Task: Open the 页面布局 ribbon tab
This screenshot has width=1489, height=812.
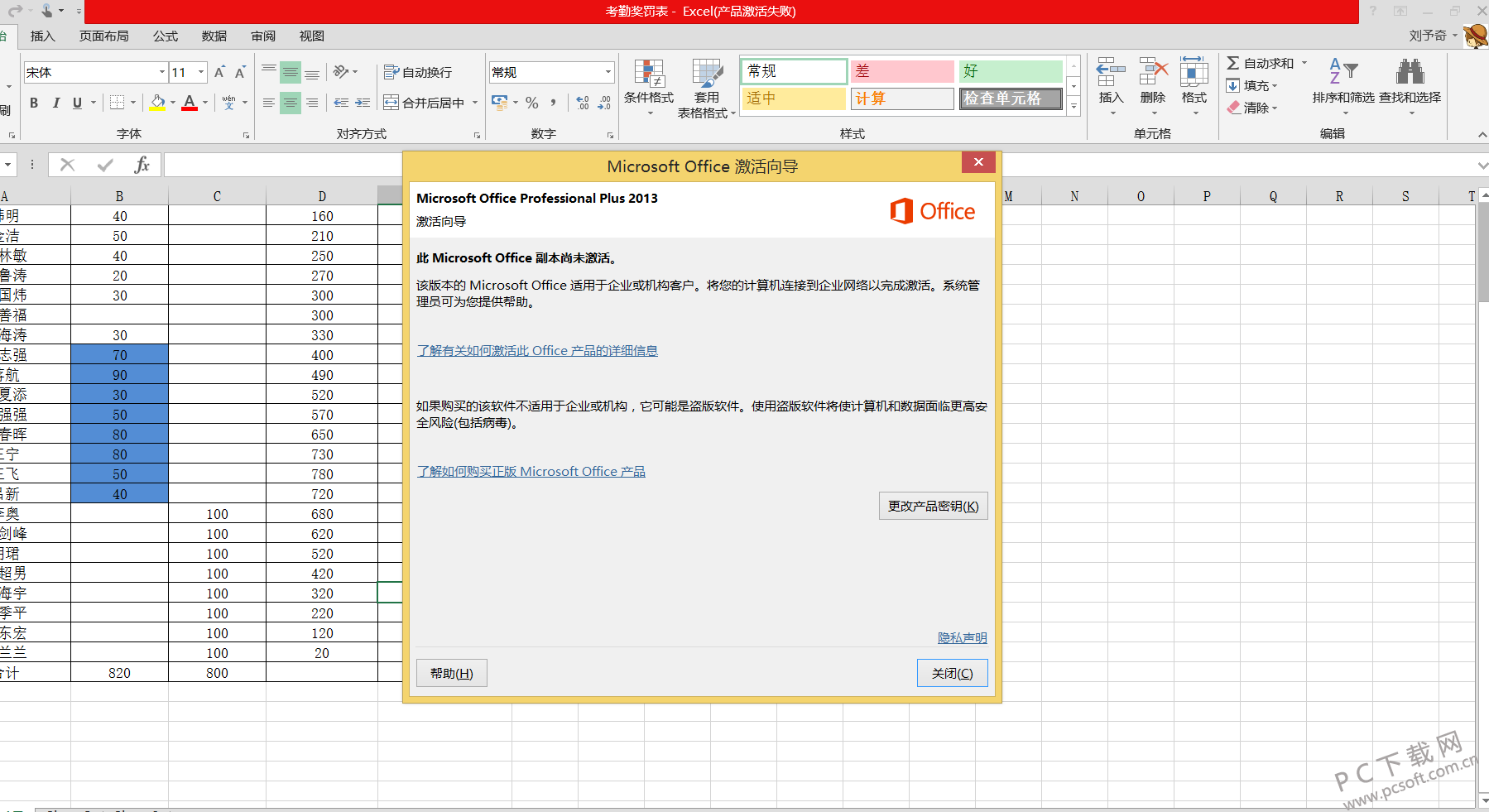Action: 104,36
